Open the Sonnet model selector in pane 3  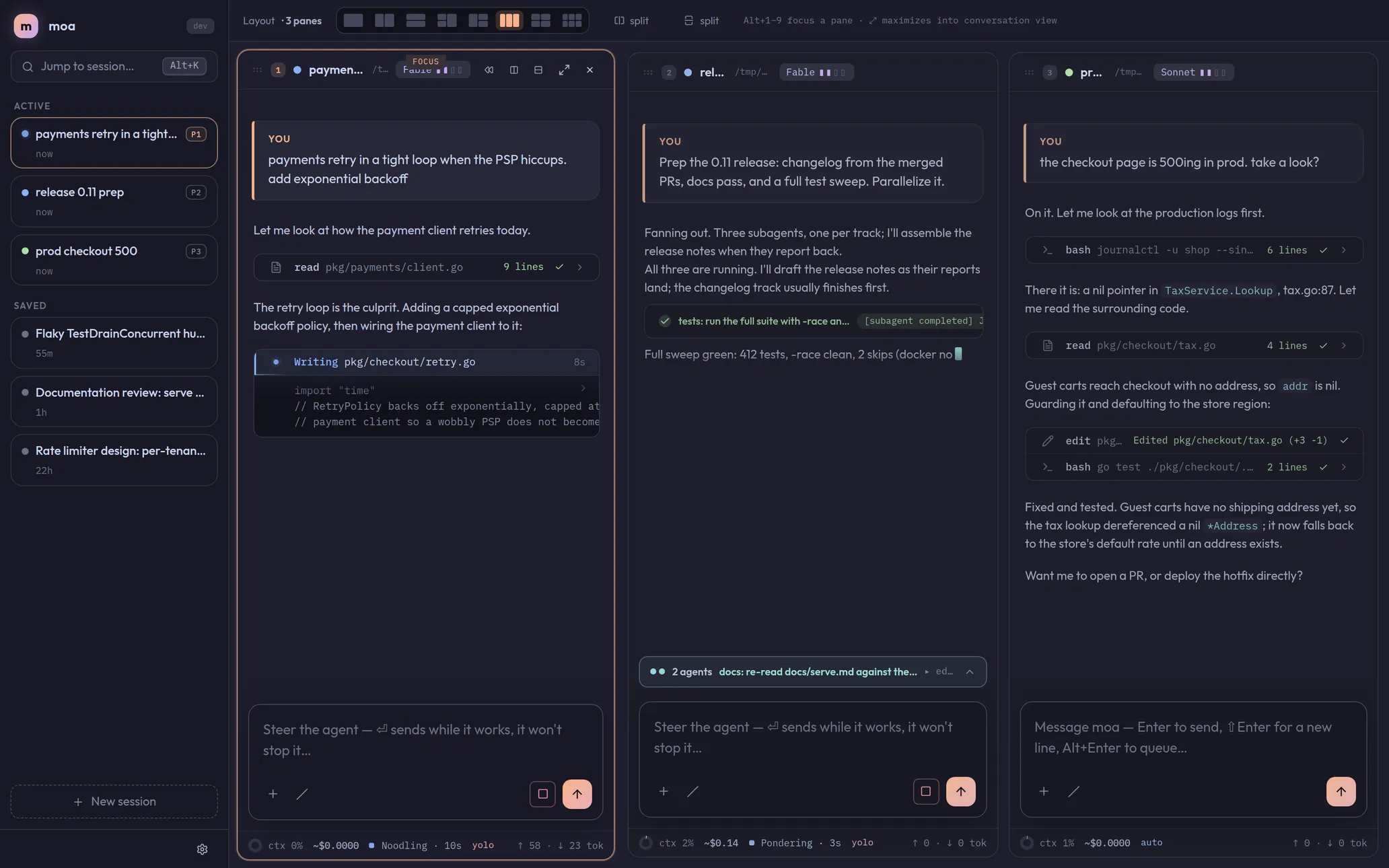pos(1193,73)
